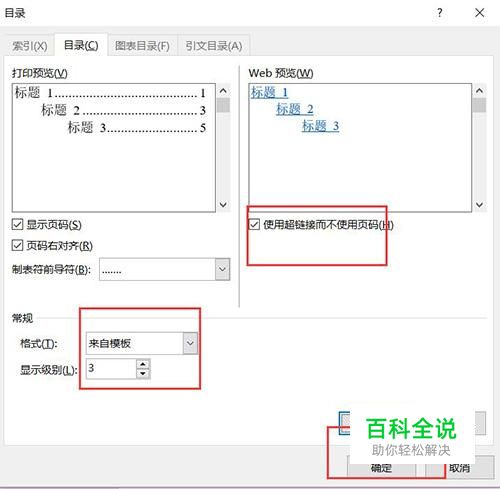Click the Web preview scrollbar thumb
The image size is (500, 489).
[x=479, y=105]
